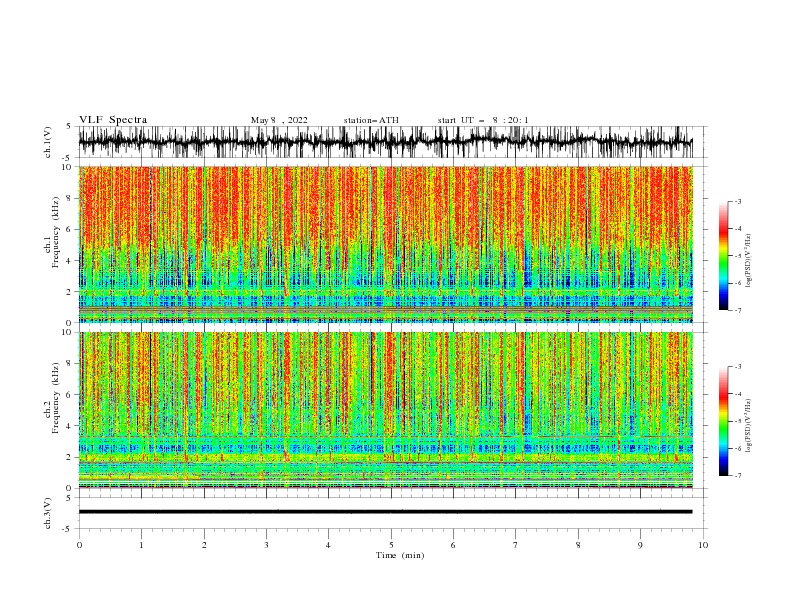The height and width of the screenshot is (612, 792).
Task: Click the 'ch.3(V)' axis label
Action: [x=48, y=513]
